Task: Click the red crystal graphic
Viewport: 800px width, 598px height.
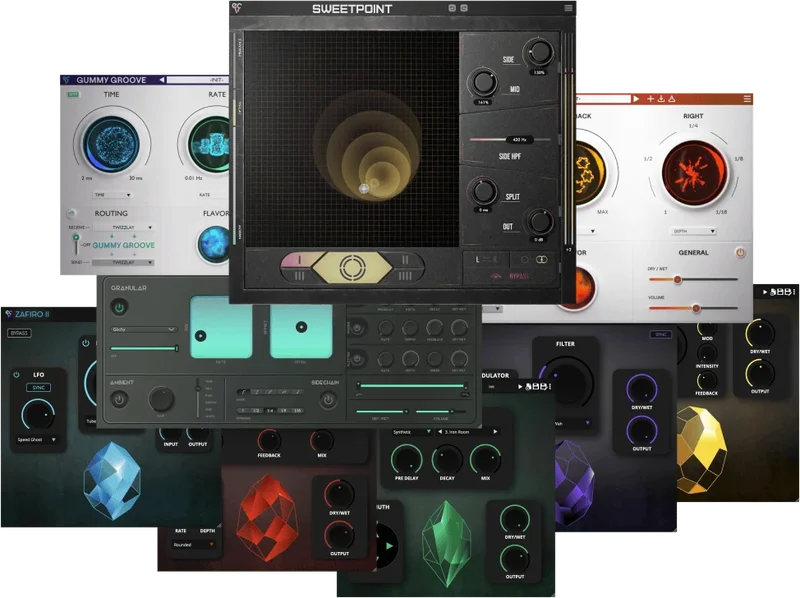Action: (267, 517)
